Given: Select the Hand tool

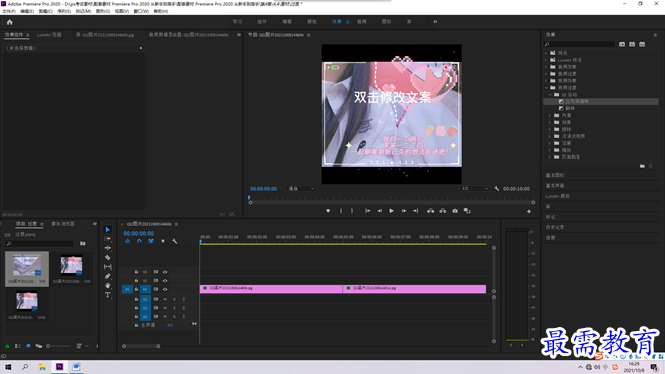Looking at the screenshot, I should coord(108,285).
